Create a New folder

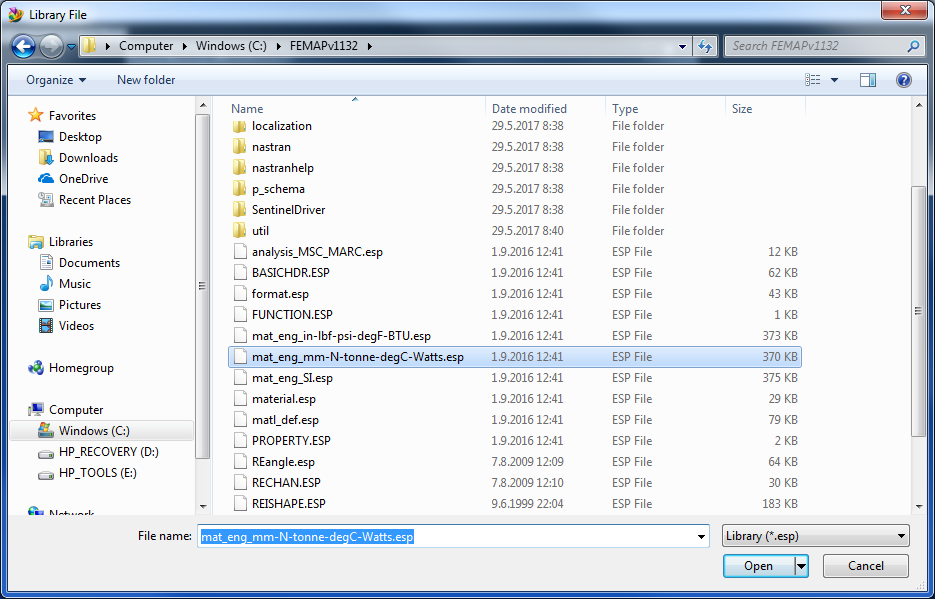[x=146, y=80]
